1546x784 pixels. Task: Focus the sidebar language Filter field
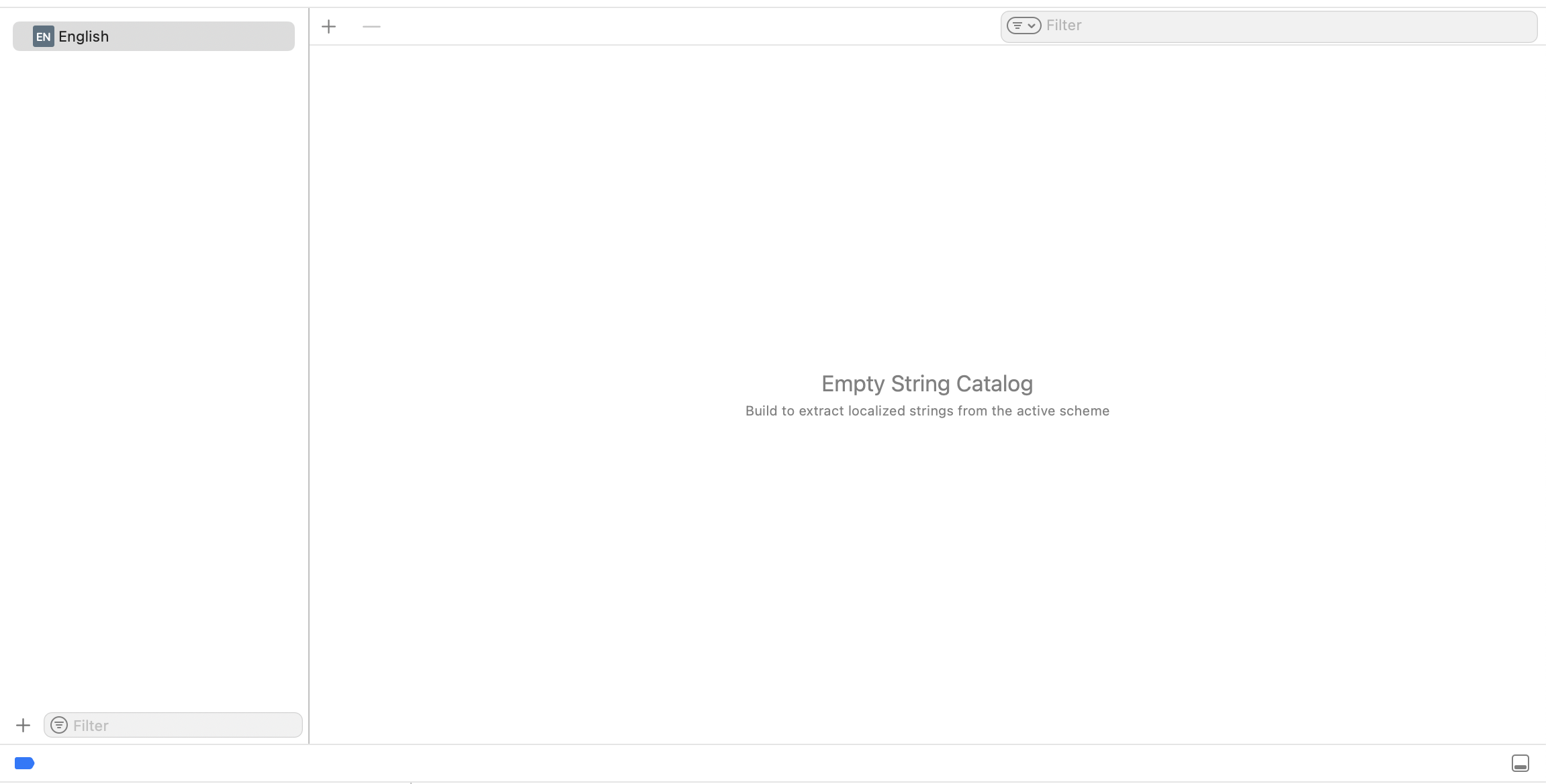pos(173,725)
